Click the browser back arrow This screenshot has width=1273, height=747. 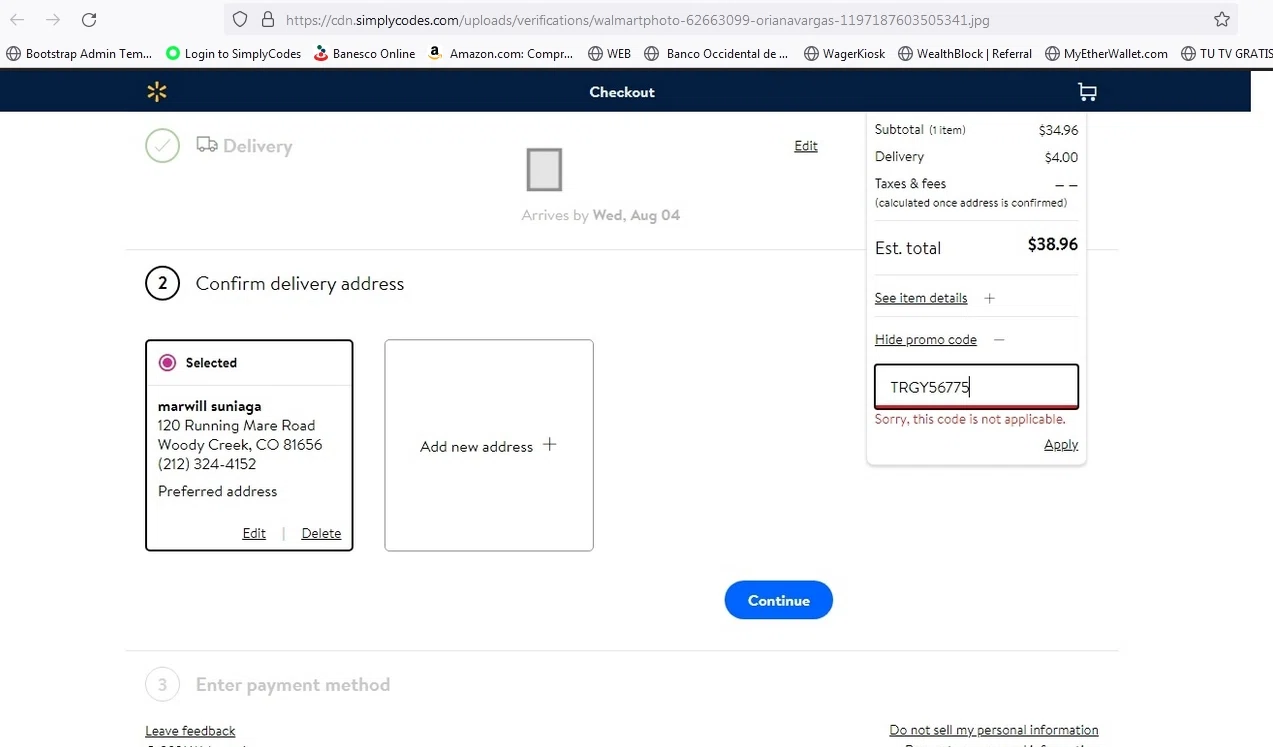(18, 20)
